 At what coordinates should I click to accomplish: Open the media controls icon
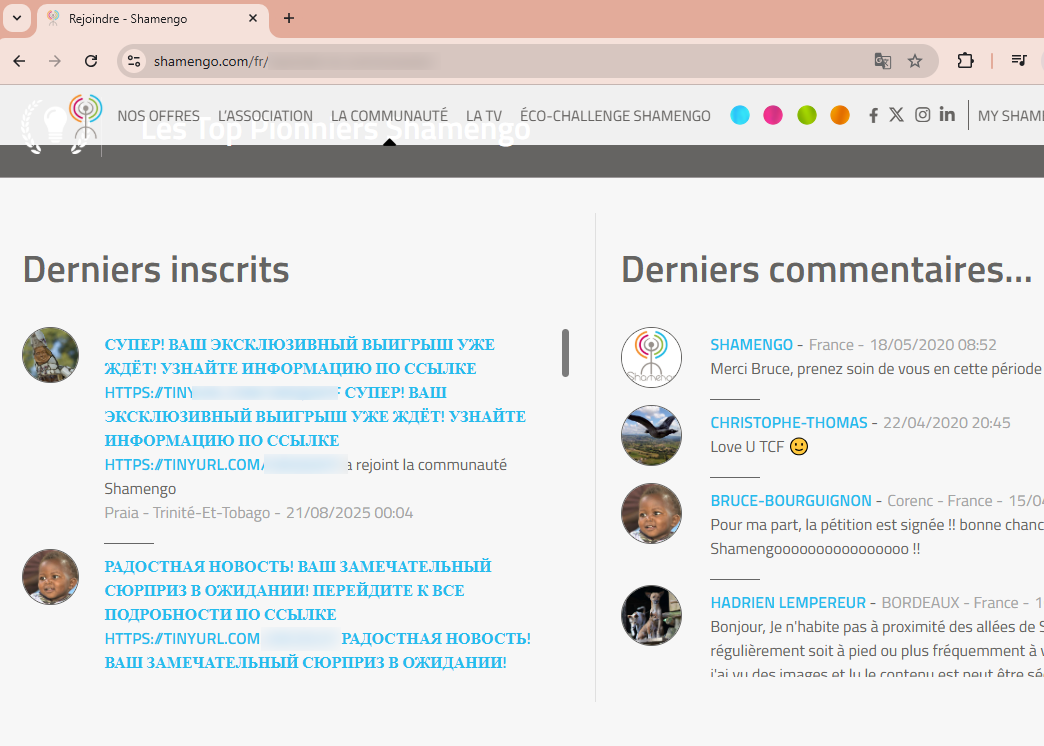point(1019,61)
